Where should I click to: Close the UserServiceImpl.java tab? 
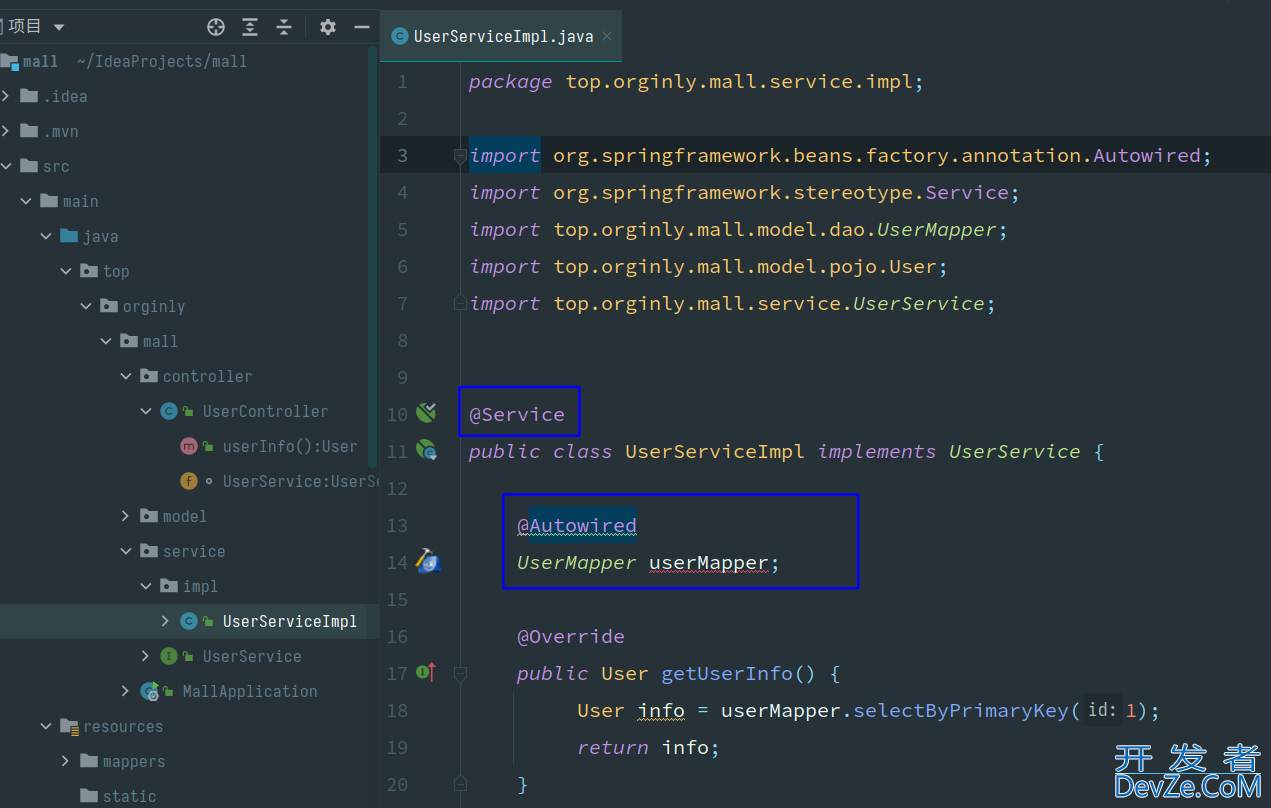607,36
